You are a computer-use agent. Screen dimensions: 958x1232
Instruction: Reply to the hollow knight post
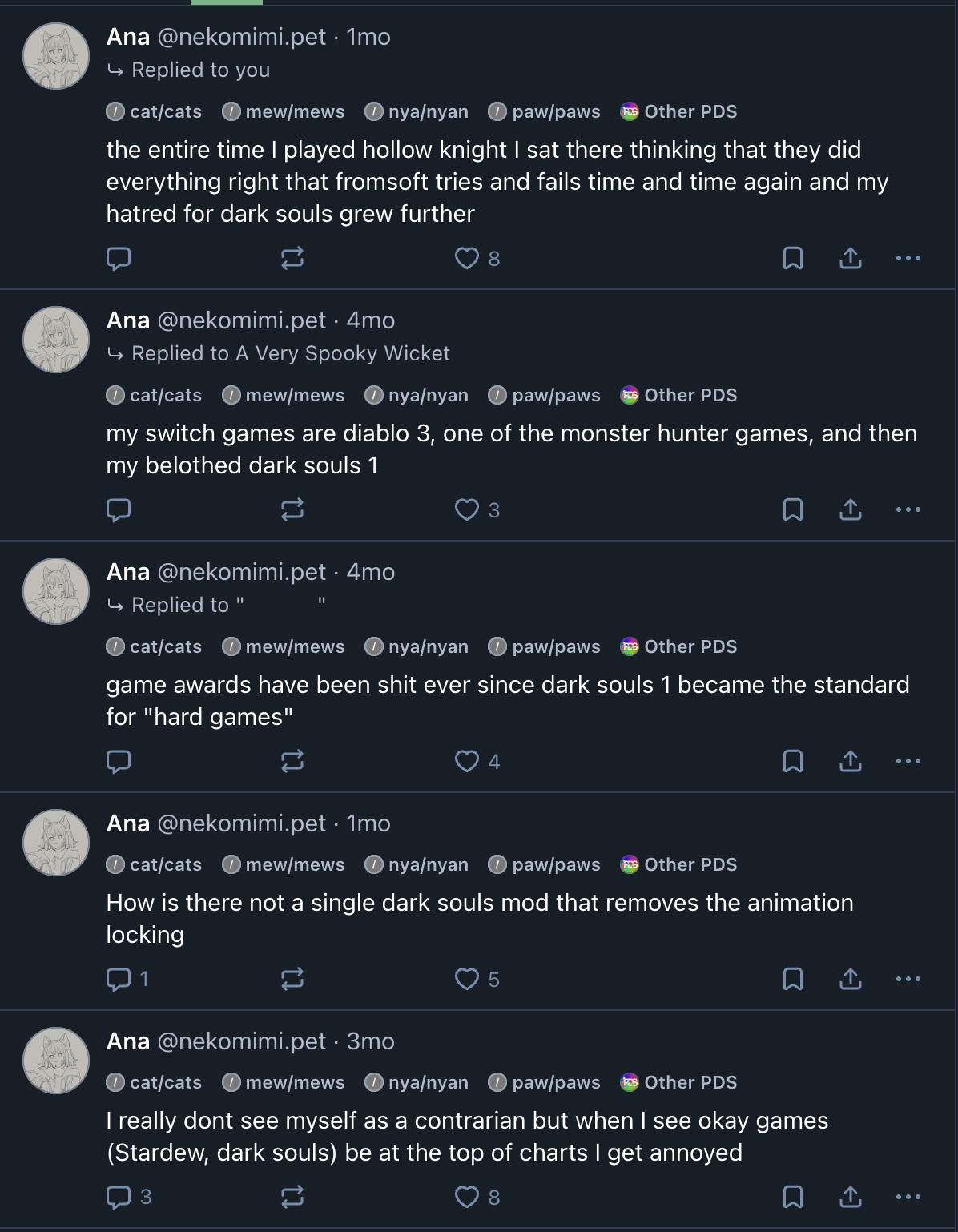119,259
